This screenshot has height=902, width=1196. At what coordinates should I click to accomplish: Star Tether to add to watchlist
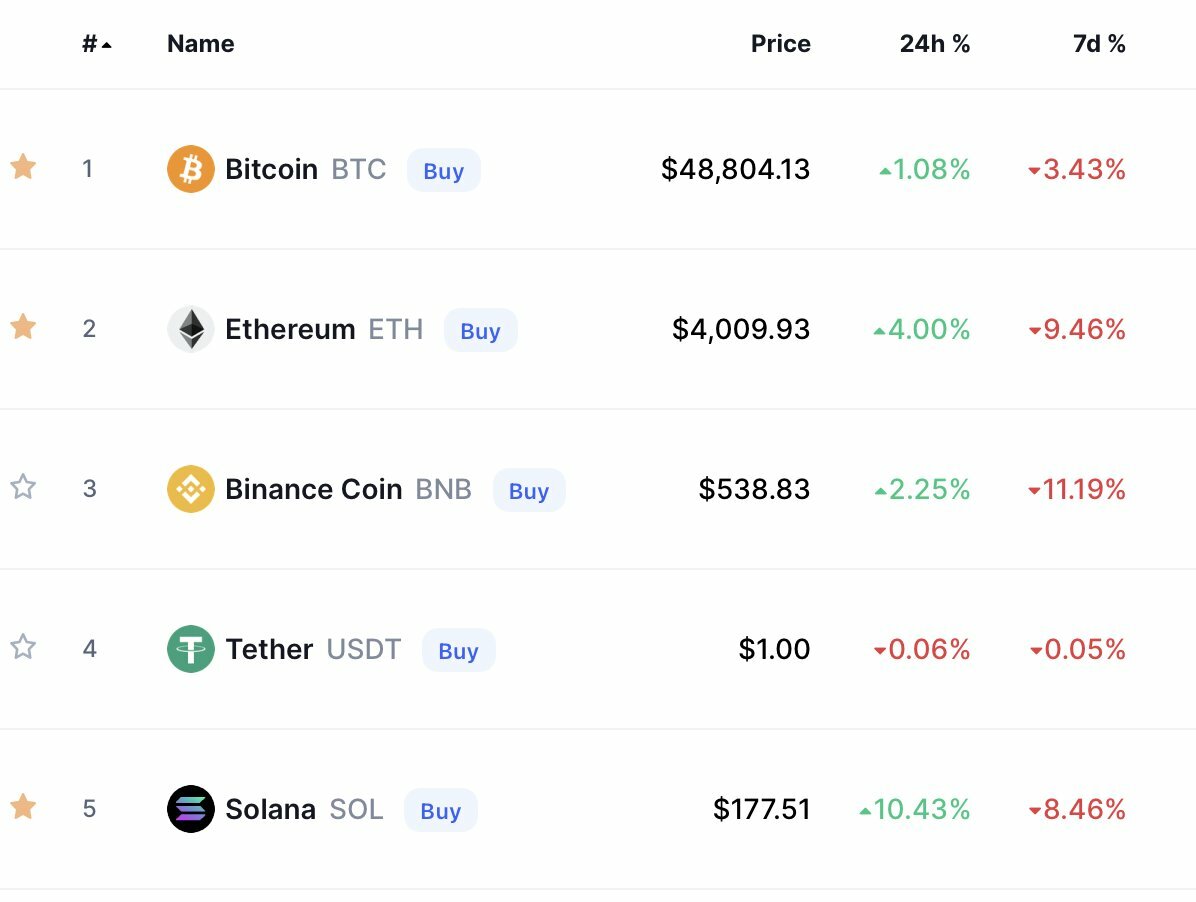pos(23,647)
